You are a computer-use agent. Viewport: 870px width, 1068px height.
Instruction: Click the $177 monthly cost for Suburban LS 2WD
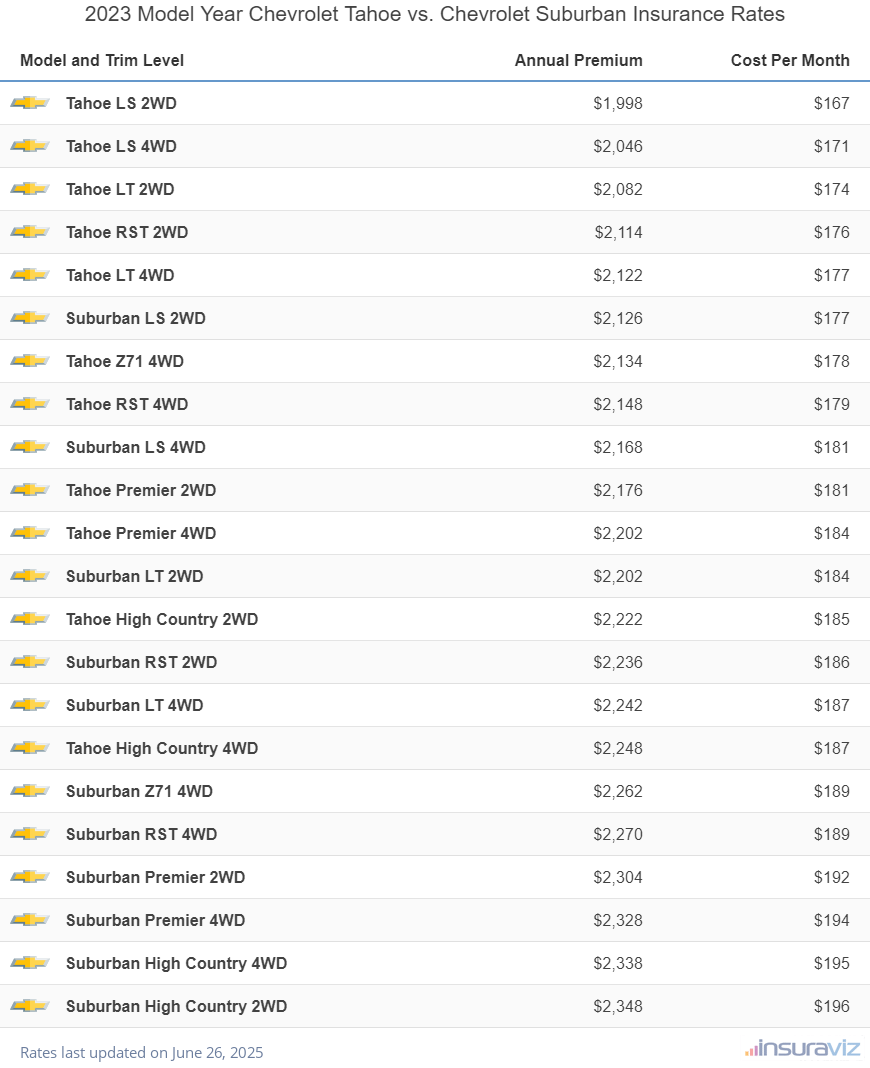coord(832,318)
